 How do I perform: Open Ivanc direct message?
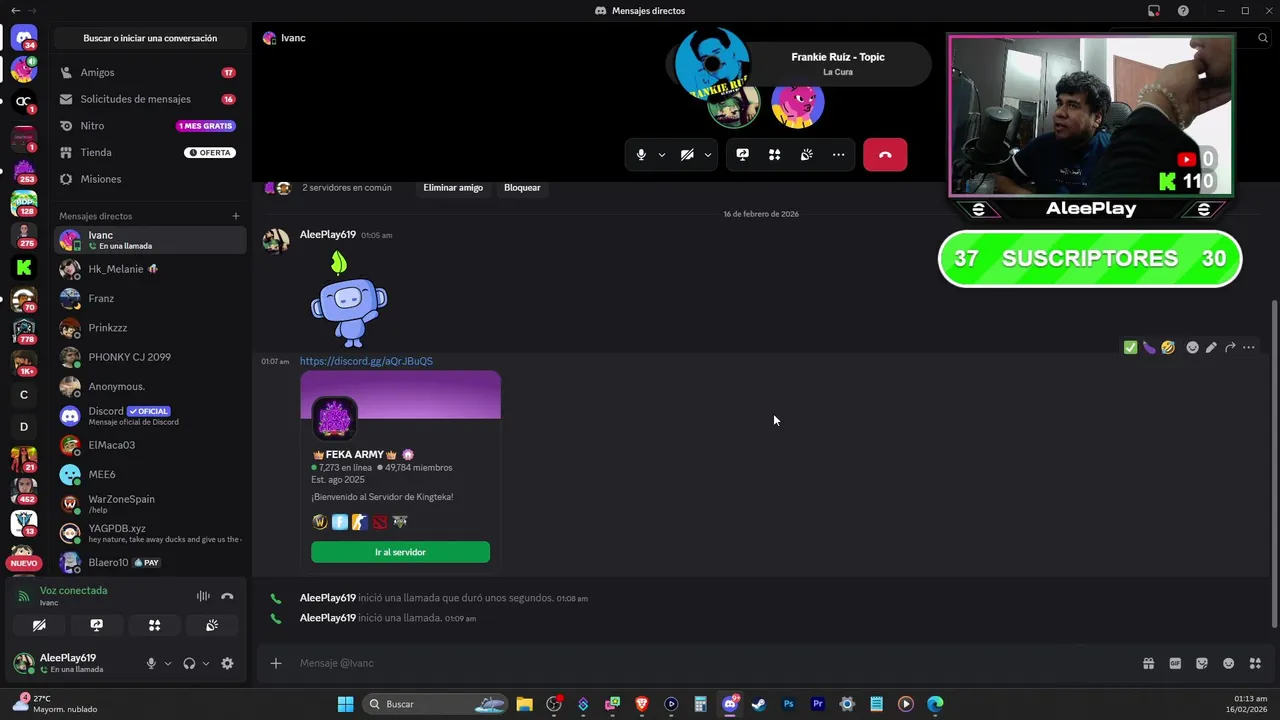150,240
